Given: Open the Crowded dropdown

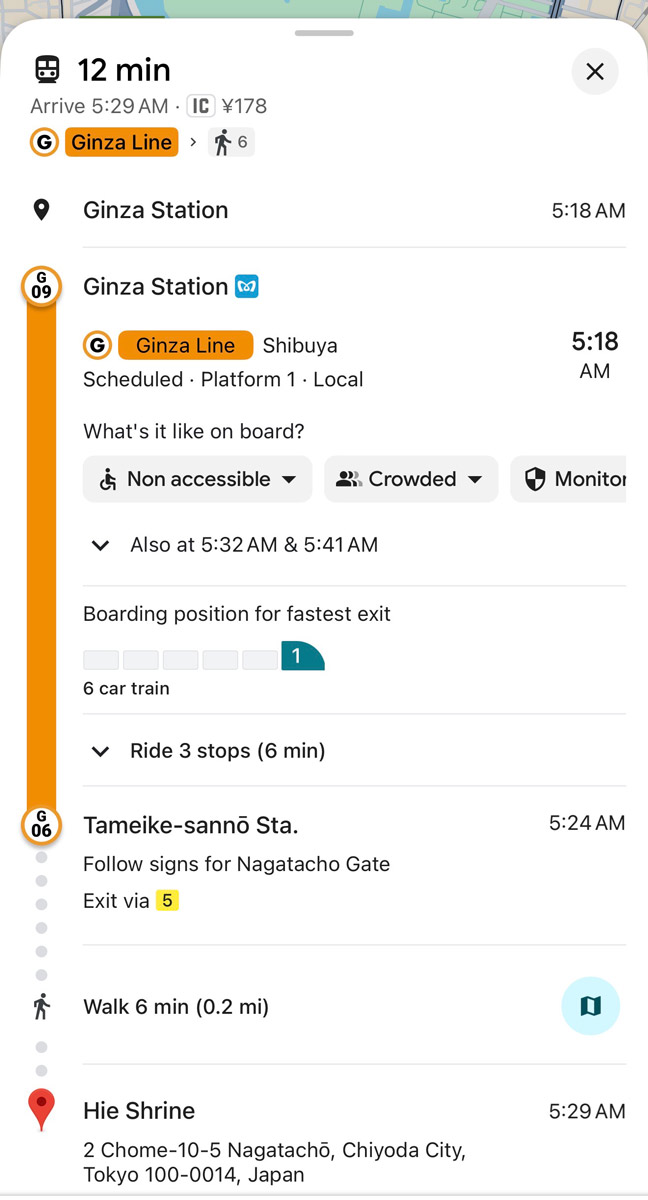Looking at the screenshot, I should [x=411, y=479].
